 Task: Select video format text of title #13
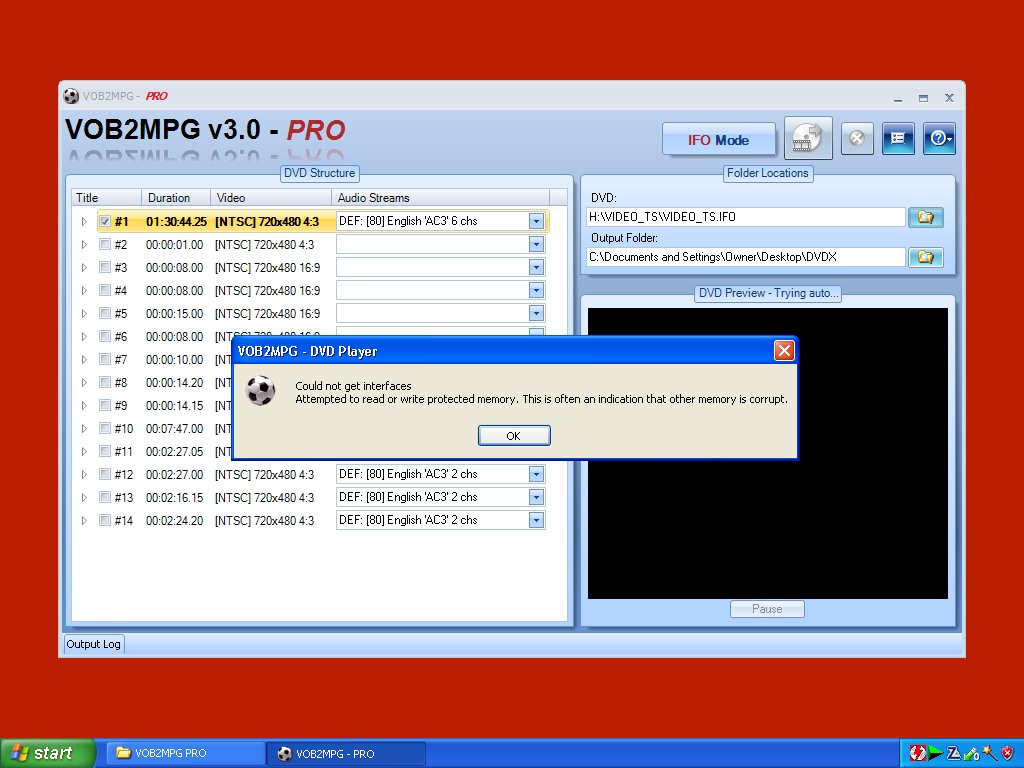click(x=264, y=498)
